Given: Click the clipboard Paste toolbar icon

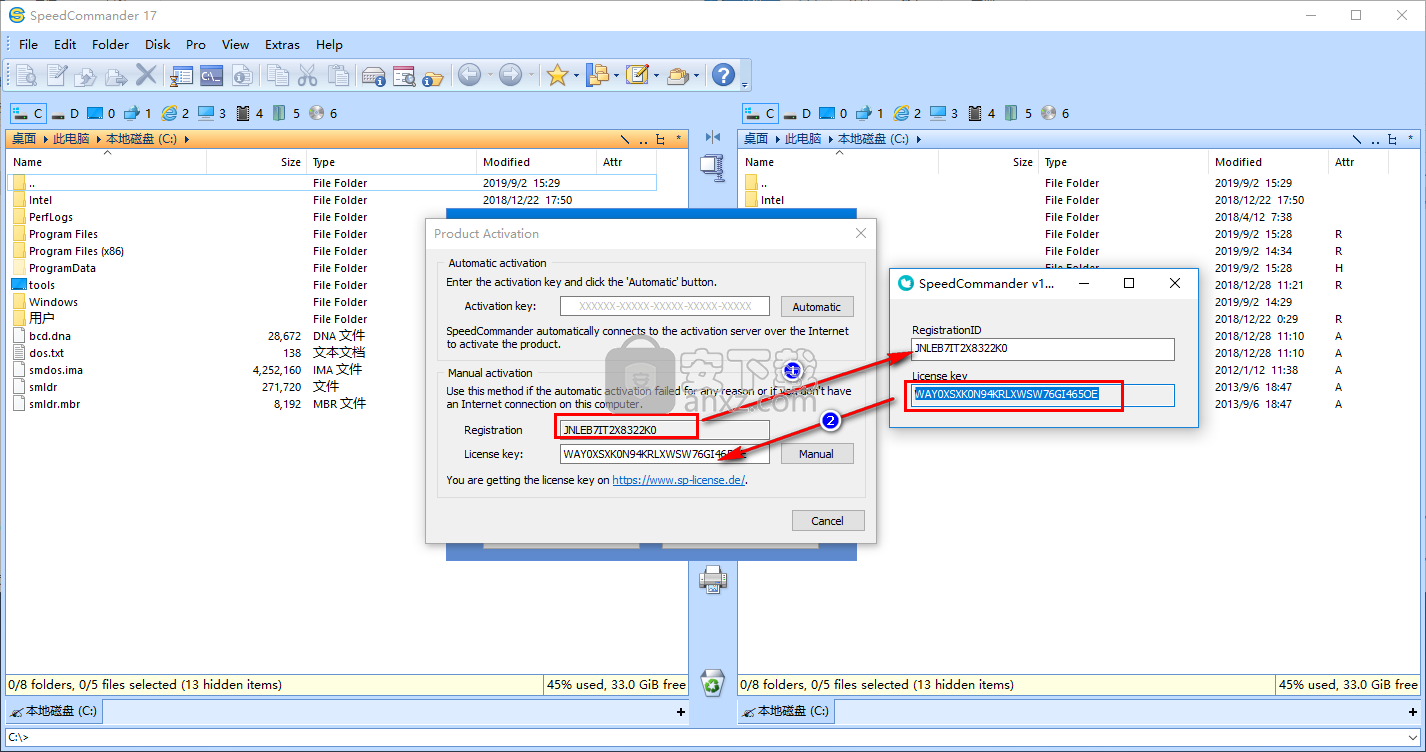Looking at the screenshot, I should point(339,75).
